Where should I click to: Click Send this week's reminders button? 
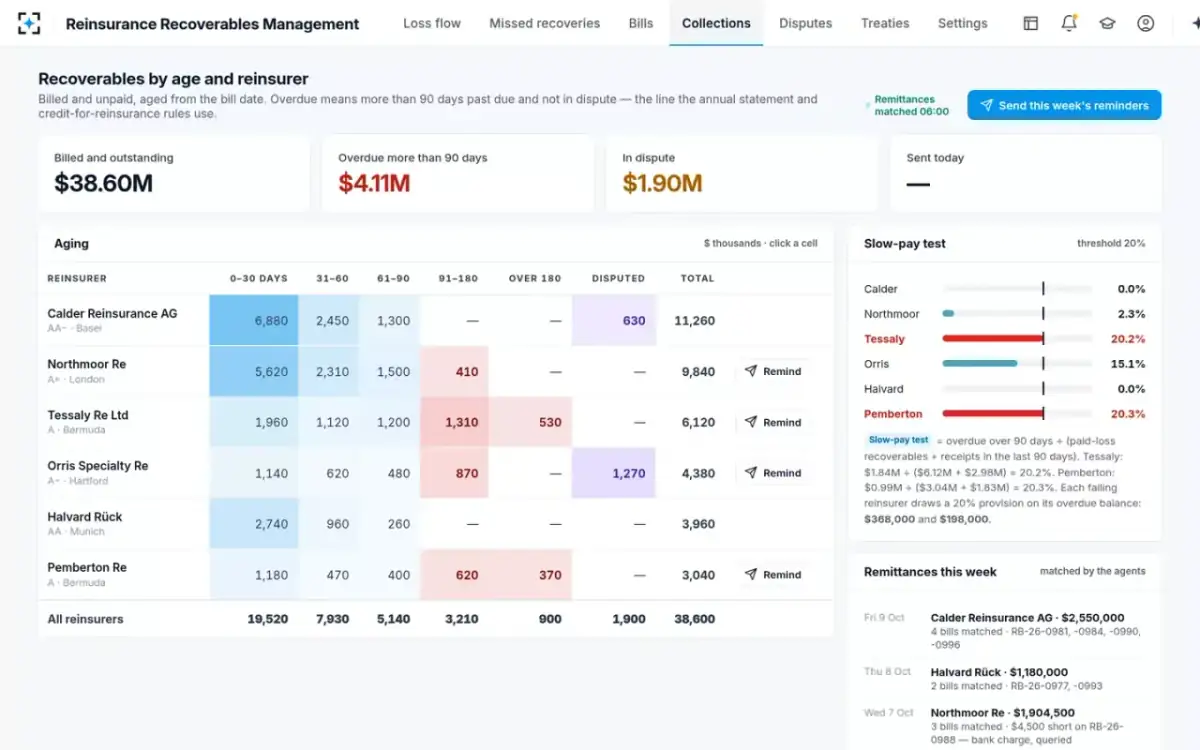1064,105
